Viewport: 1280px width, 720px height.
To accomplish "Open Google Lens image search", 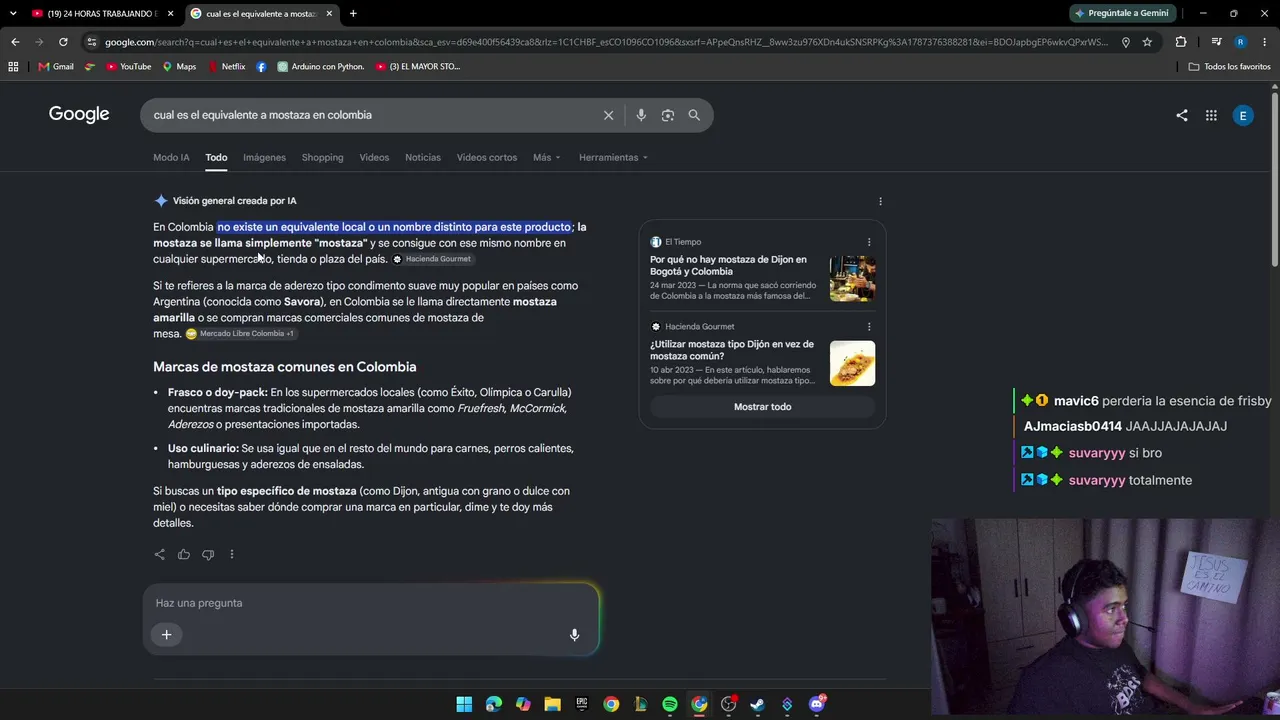I will click(x=668, y=115).
